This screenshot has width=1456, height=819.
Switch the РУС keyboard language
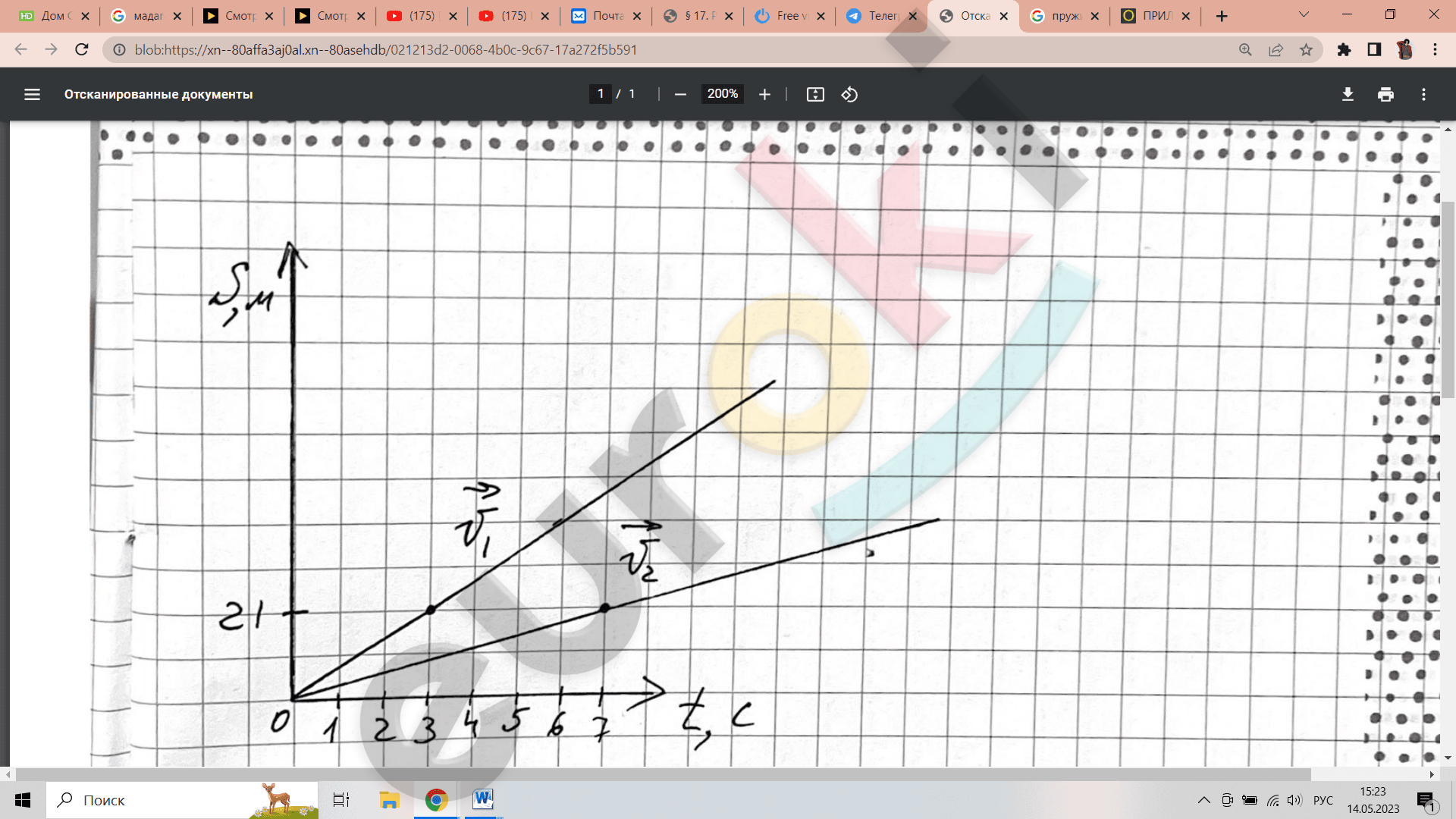pyautogui.click(x=1323, y=800)
